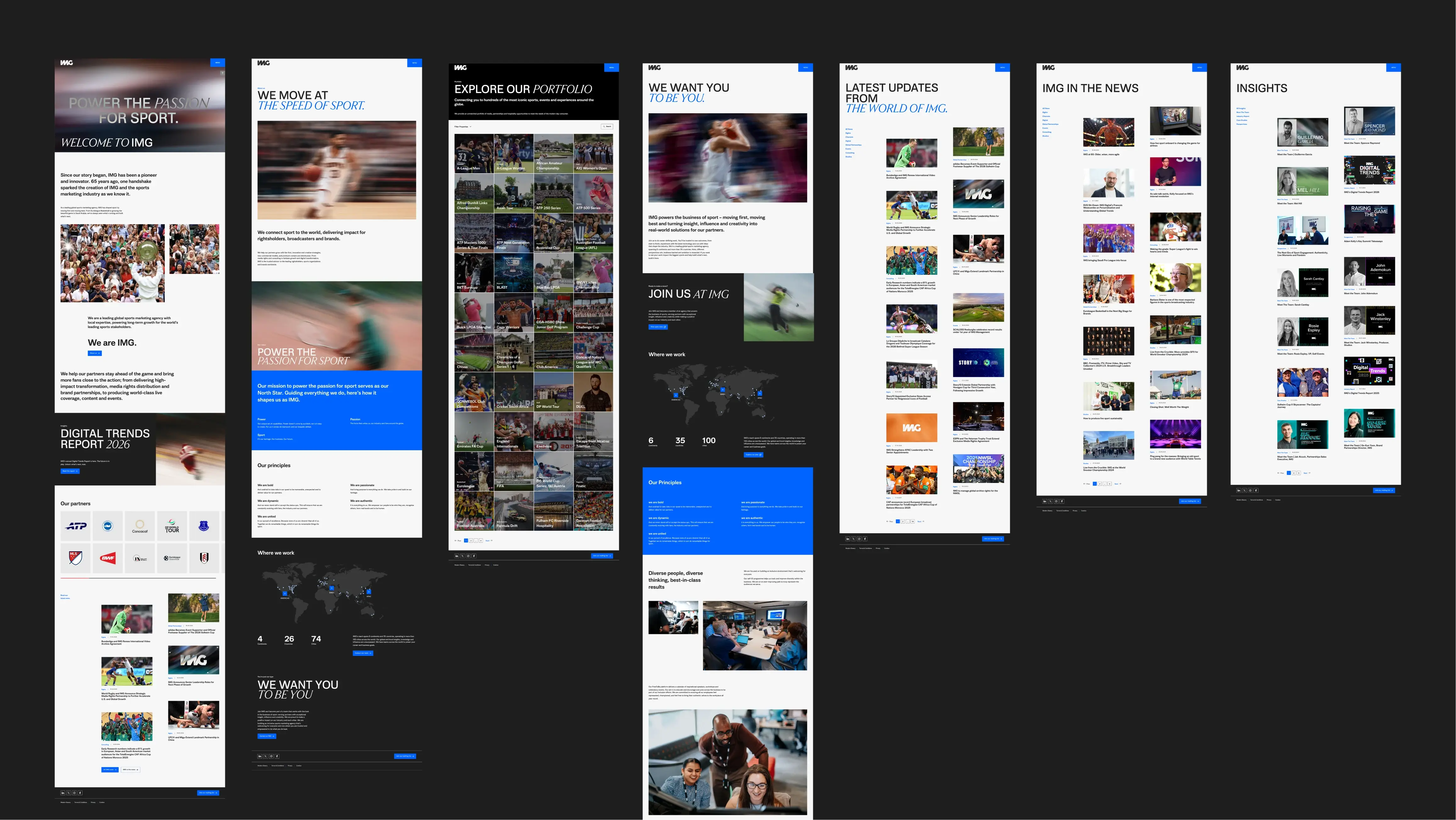
Task: Open IMG's Digital Trends Report 2026 insight
Action: tap(1369, 175)
